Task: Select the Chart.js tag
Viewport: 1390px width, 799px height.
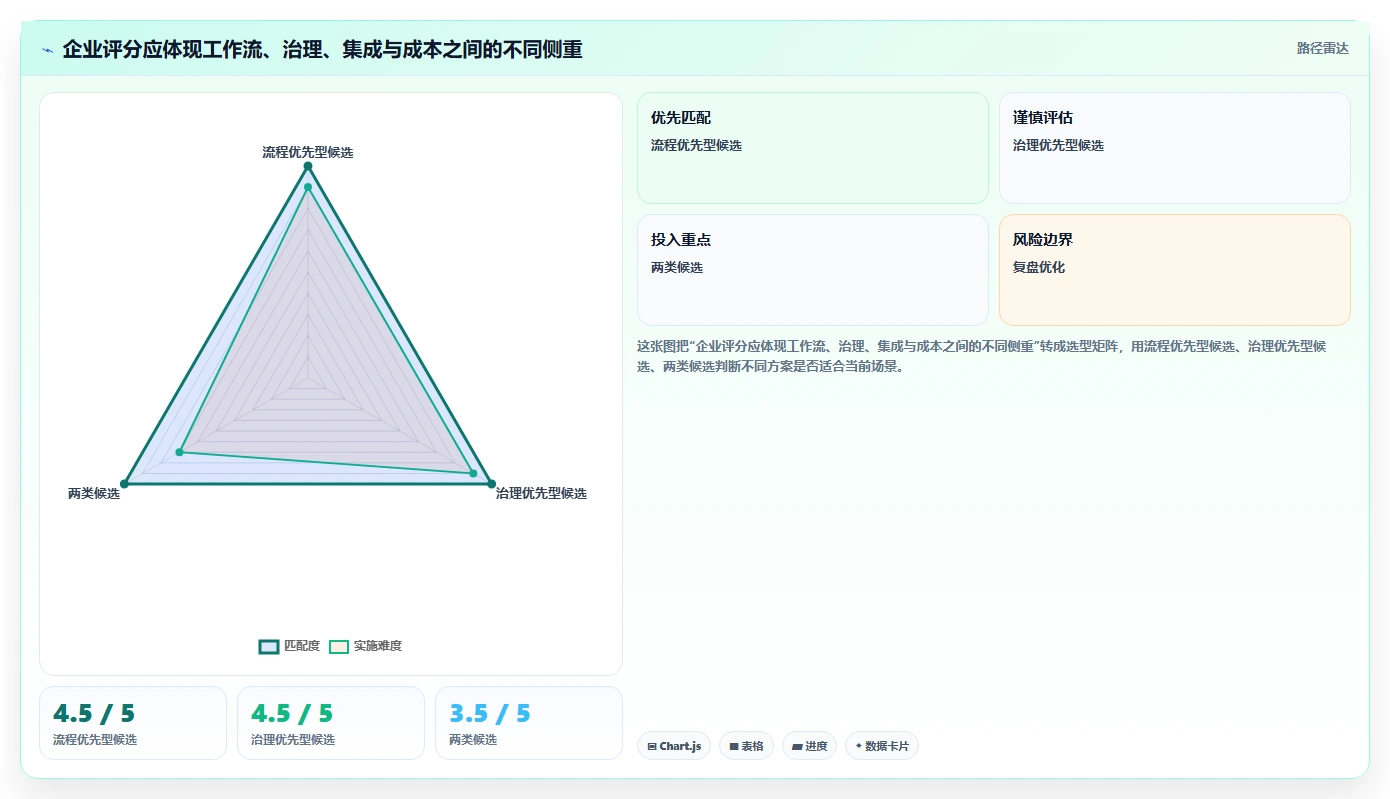Action: 674,746
